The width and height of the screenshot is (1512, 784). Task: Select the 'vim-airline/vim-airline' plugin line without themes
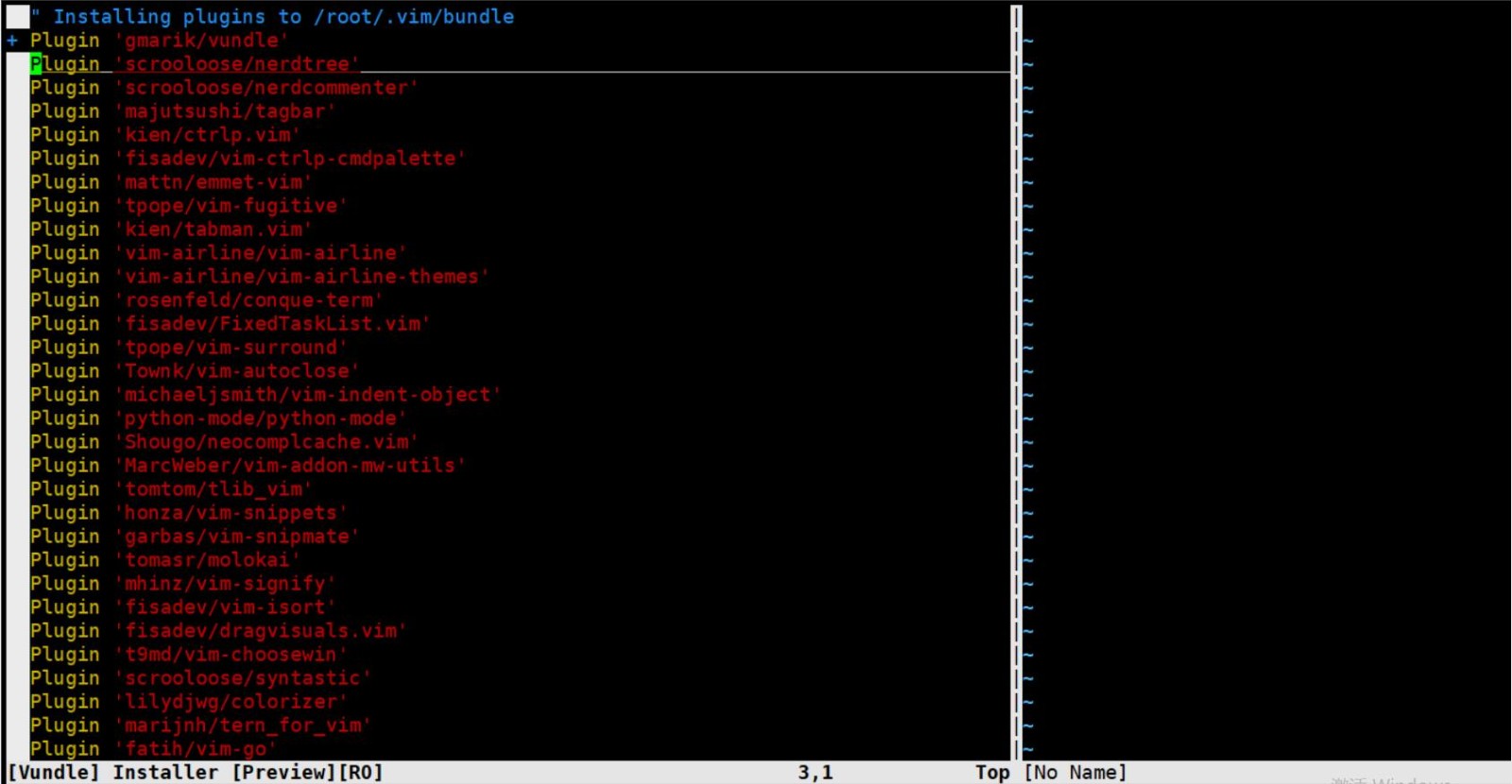(x=218, y=253)
